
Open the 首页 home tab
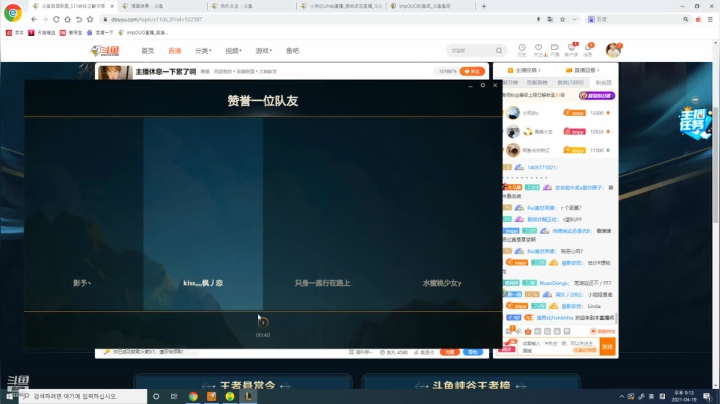[x=147, y=50]
